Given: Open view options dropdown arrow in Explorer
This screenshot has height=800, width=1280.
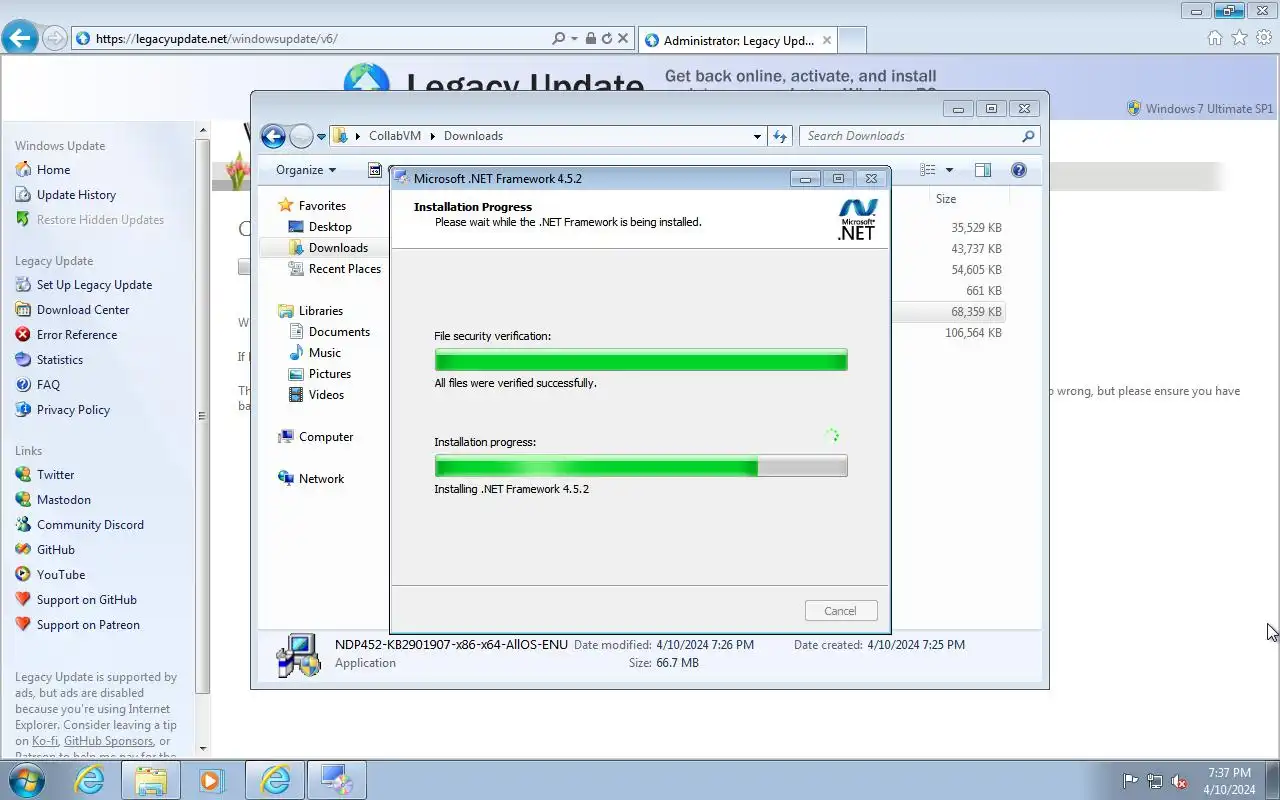Looking at the screenshot, I should [x=949, y=170].
